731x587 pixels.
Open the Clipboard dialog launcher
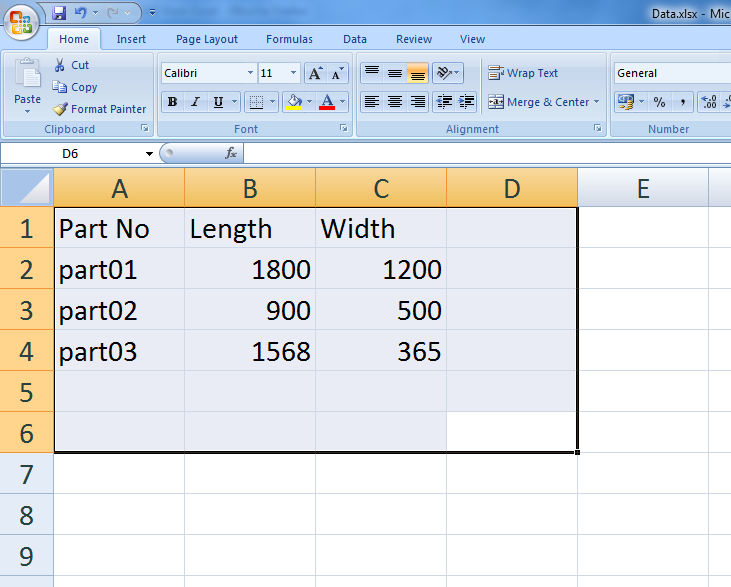tap(145, 128)
